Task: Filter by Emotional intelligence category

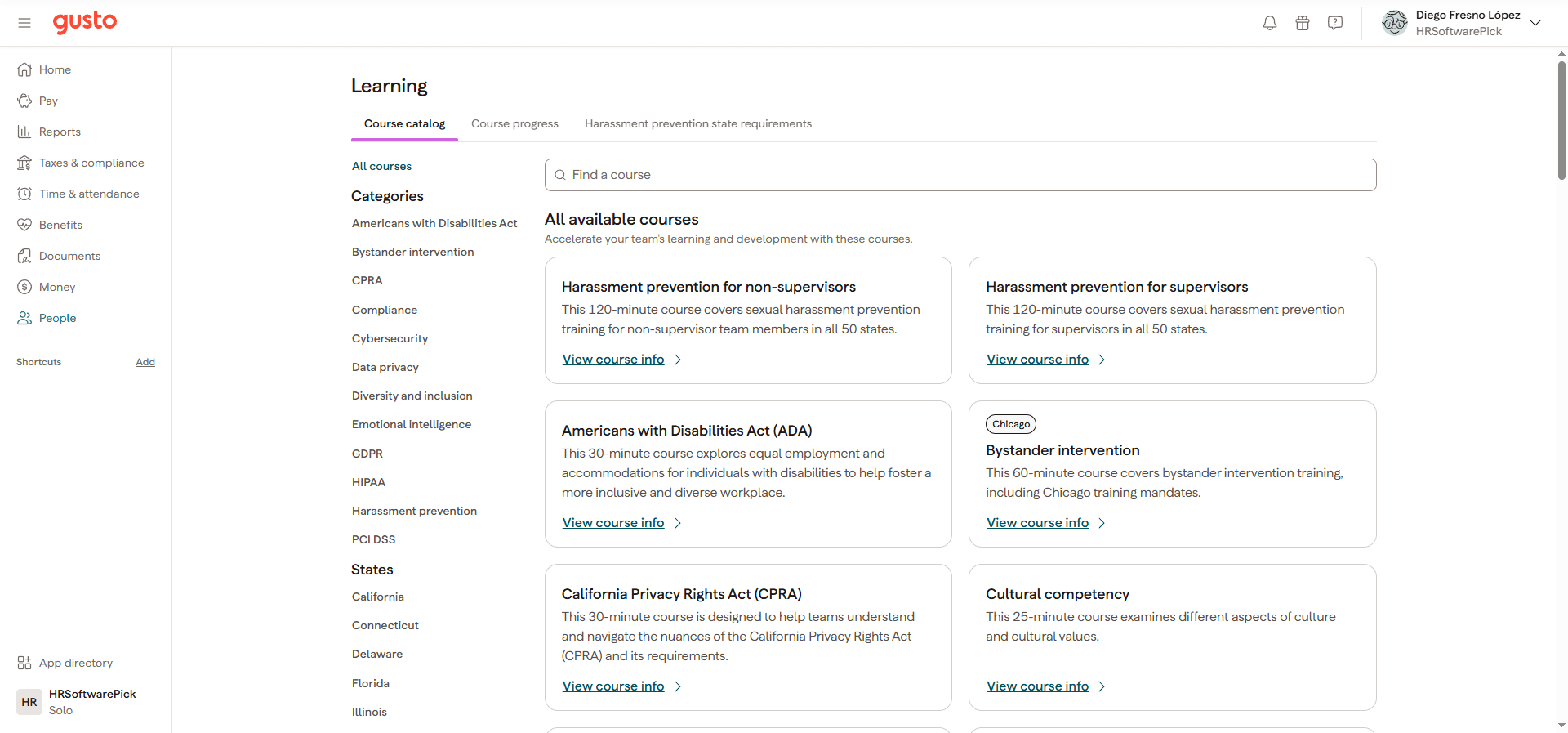Action: point(411,424)
